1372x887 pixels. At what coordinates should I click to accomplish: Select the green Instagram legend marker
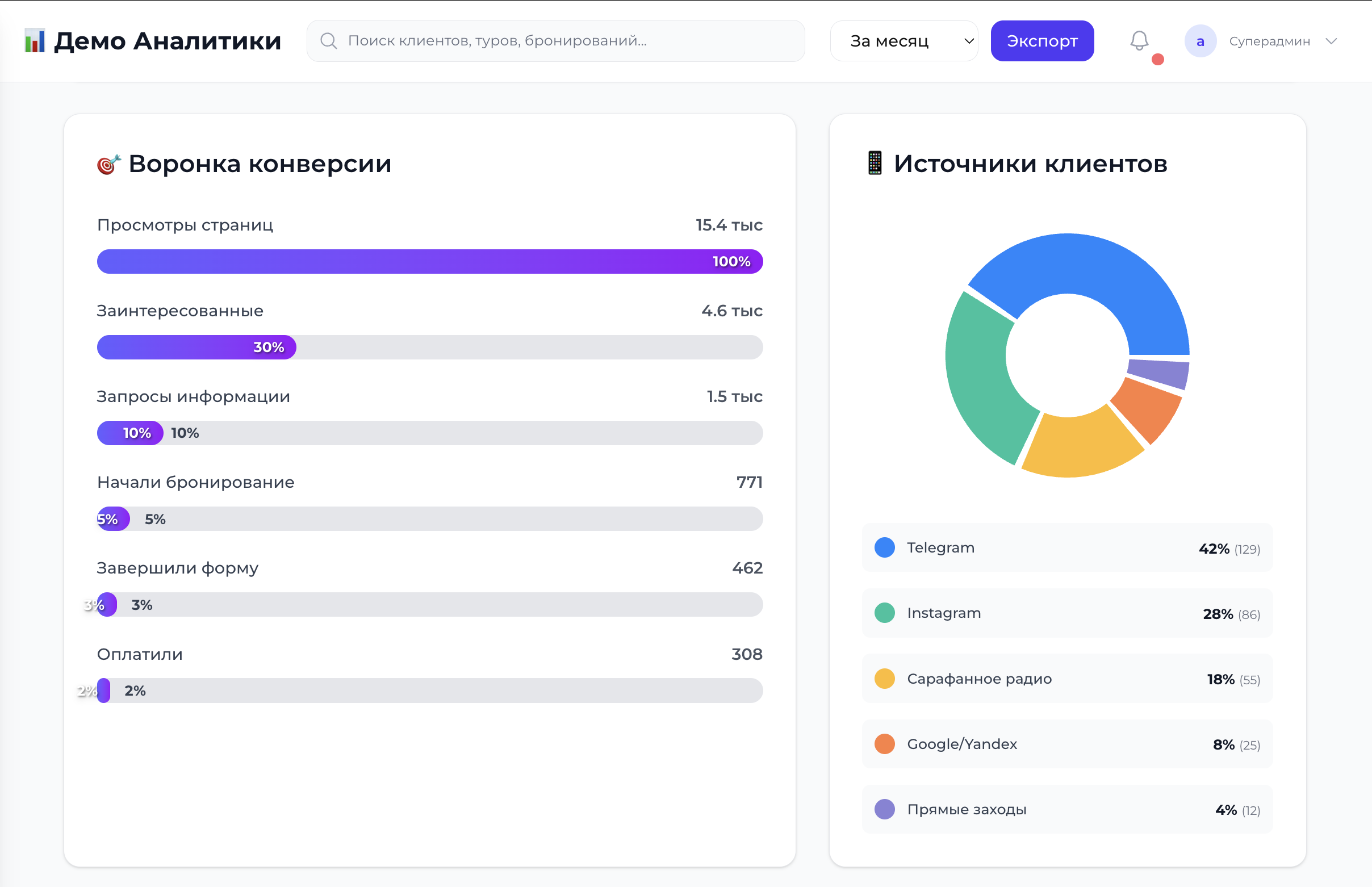coord(884,613)
